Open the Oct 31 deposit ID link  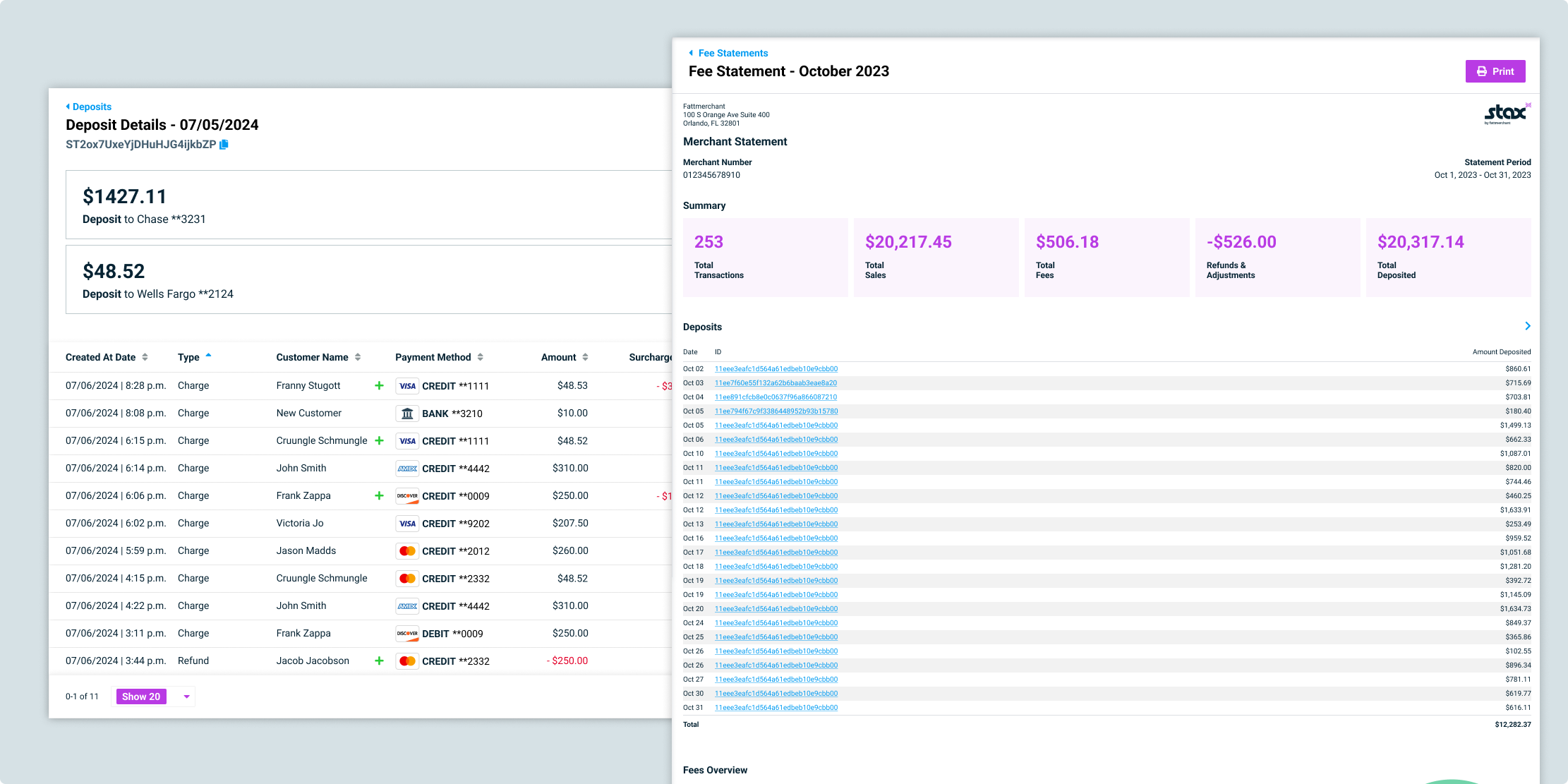tap(776, 708)
